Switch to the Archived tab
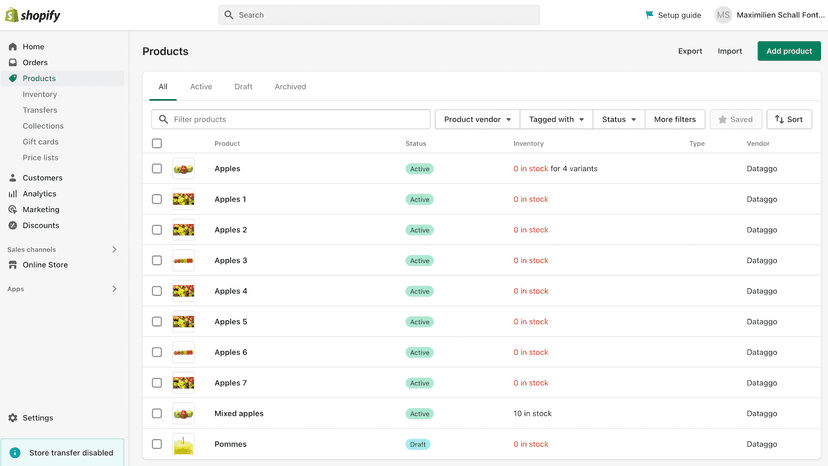 pyautogui.click(x=290, y=87)
